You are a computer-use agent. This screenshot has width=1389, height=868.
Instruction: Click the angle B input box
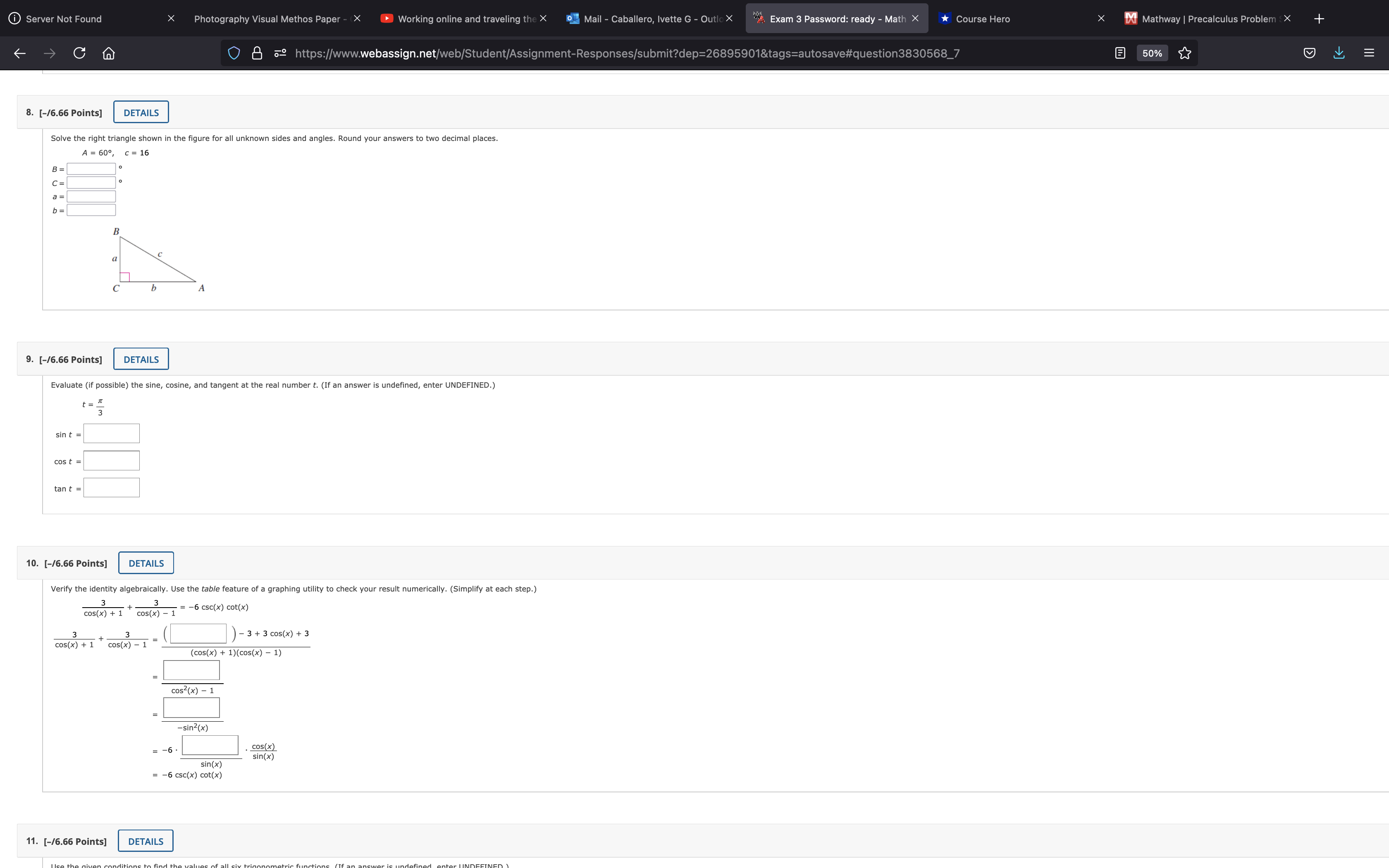91,169
